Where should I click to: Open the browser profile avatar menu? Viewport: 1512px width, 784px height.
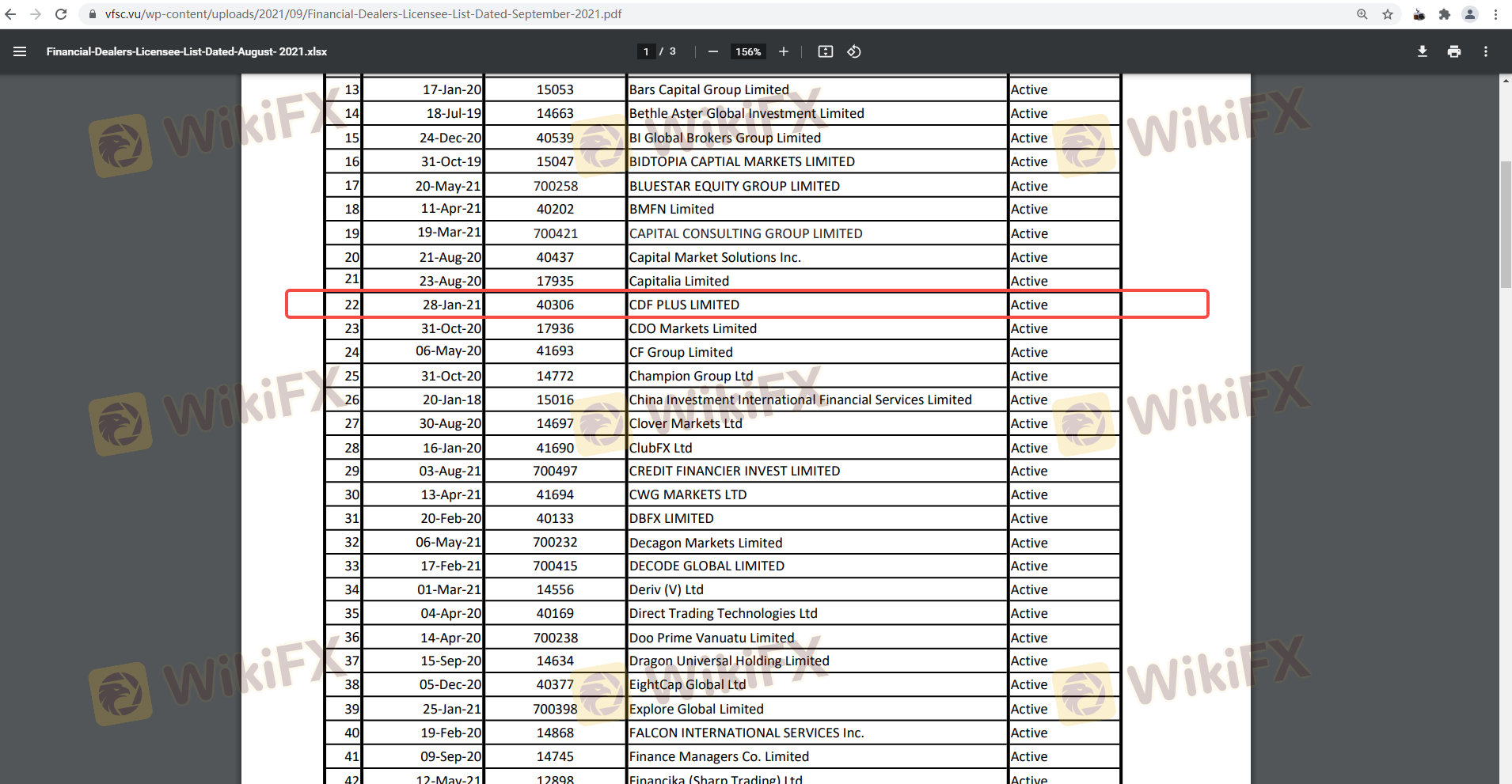[x=1469, y=14]
